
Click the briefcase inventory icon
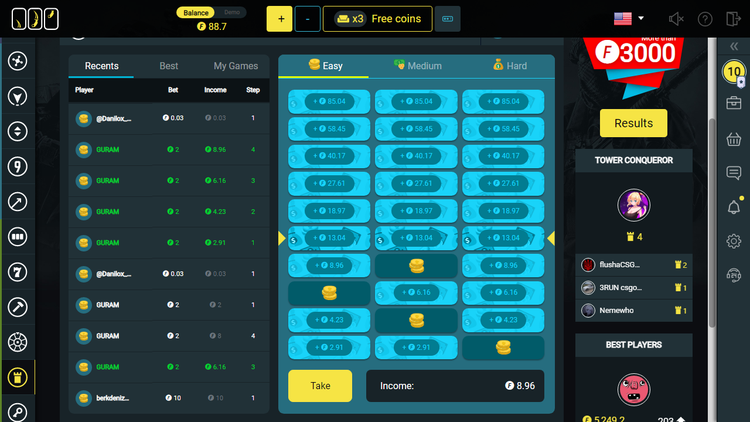click(x=733, y=104)
